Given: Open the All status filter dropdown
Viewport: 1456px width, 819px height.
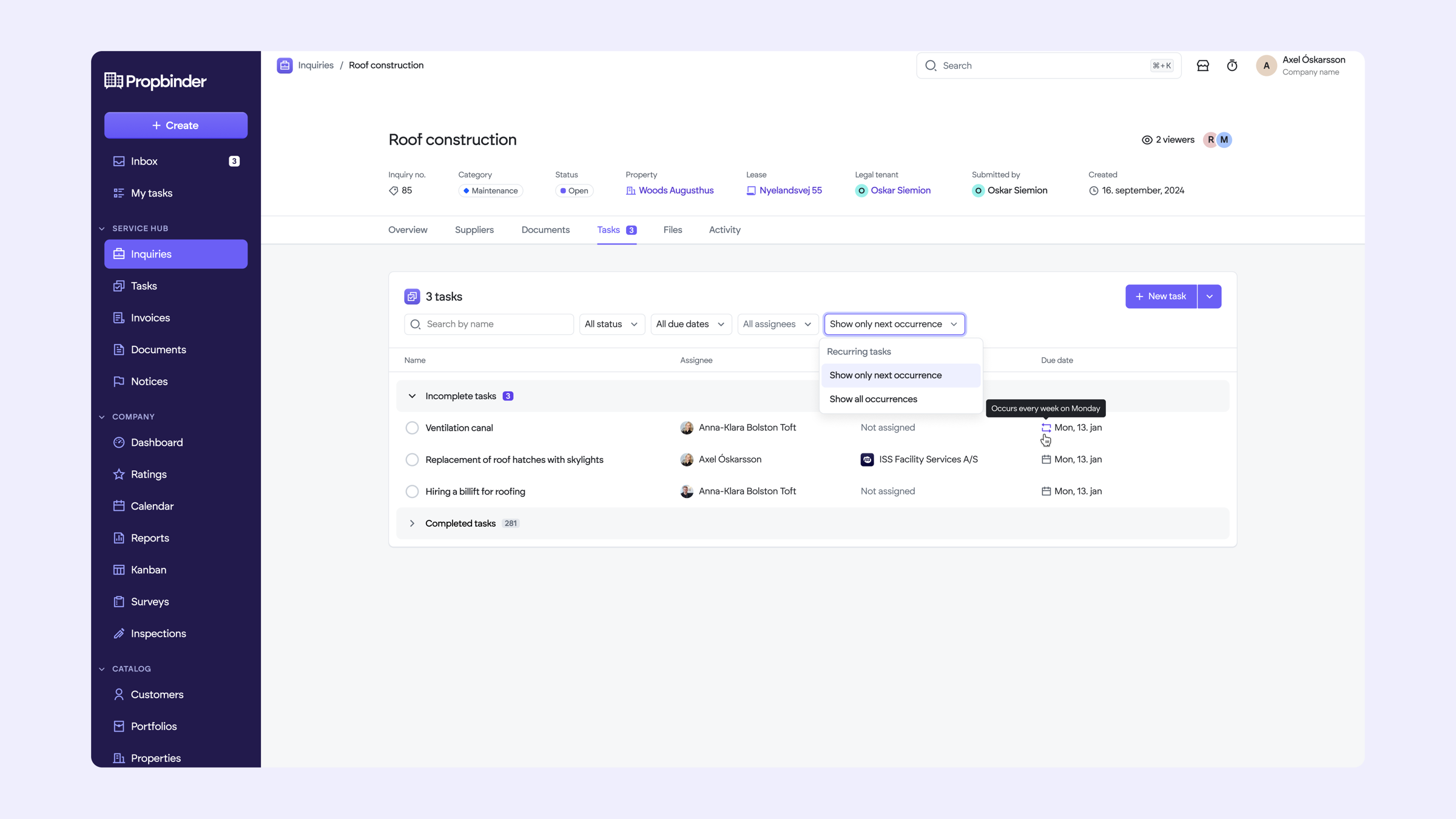Looking at the screenshot, I should [612, 324].
